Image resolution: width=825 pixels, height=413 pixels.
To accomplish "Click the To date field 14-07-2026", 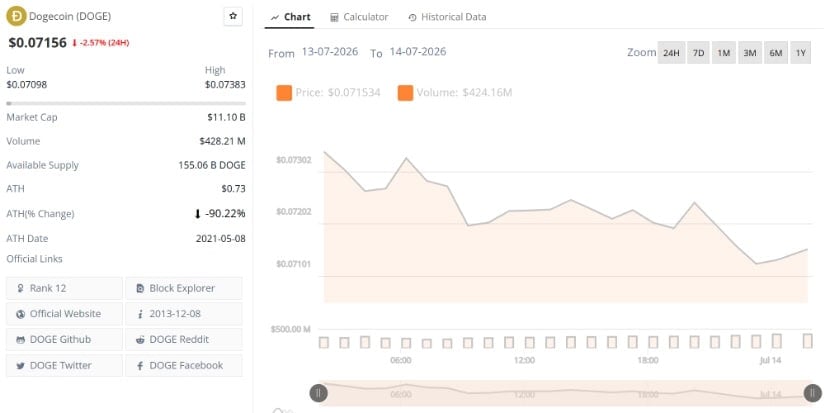I will (418, 52).
